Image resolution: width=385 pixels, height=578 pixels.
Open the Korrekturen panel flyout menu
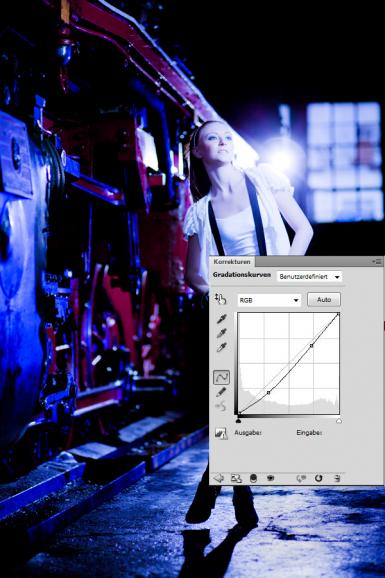pos(377,261)
